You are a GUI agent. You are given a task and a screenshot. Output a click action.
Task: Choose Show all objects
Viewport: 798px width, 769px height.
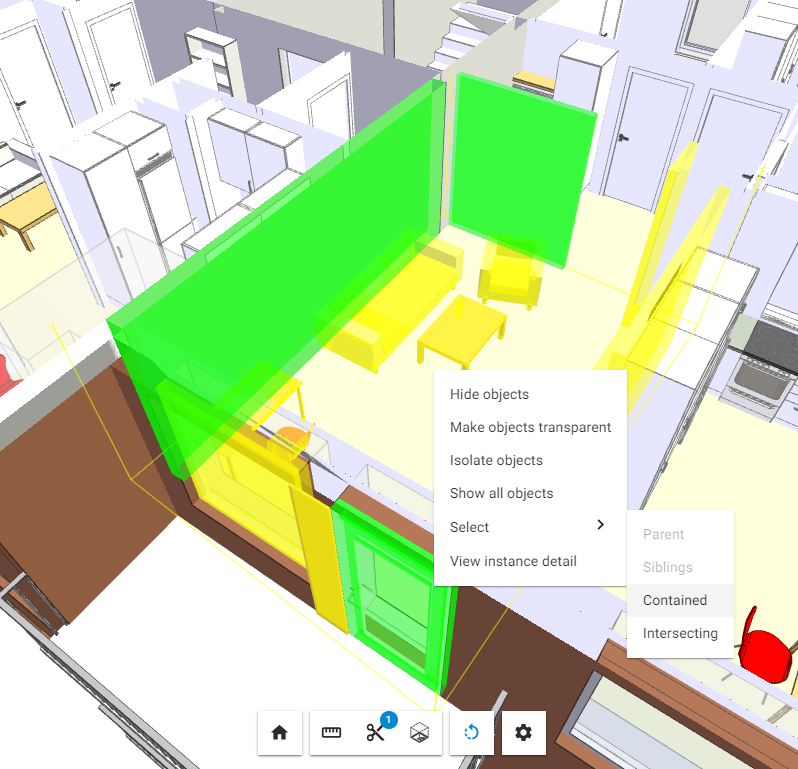click(x=530, y=494)
